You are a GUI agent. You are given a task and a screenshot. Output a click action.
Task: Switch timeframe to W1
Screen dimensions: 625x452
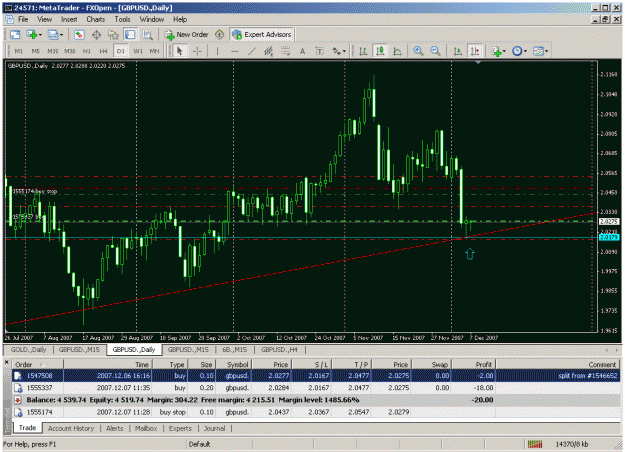click(138, 51)
